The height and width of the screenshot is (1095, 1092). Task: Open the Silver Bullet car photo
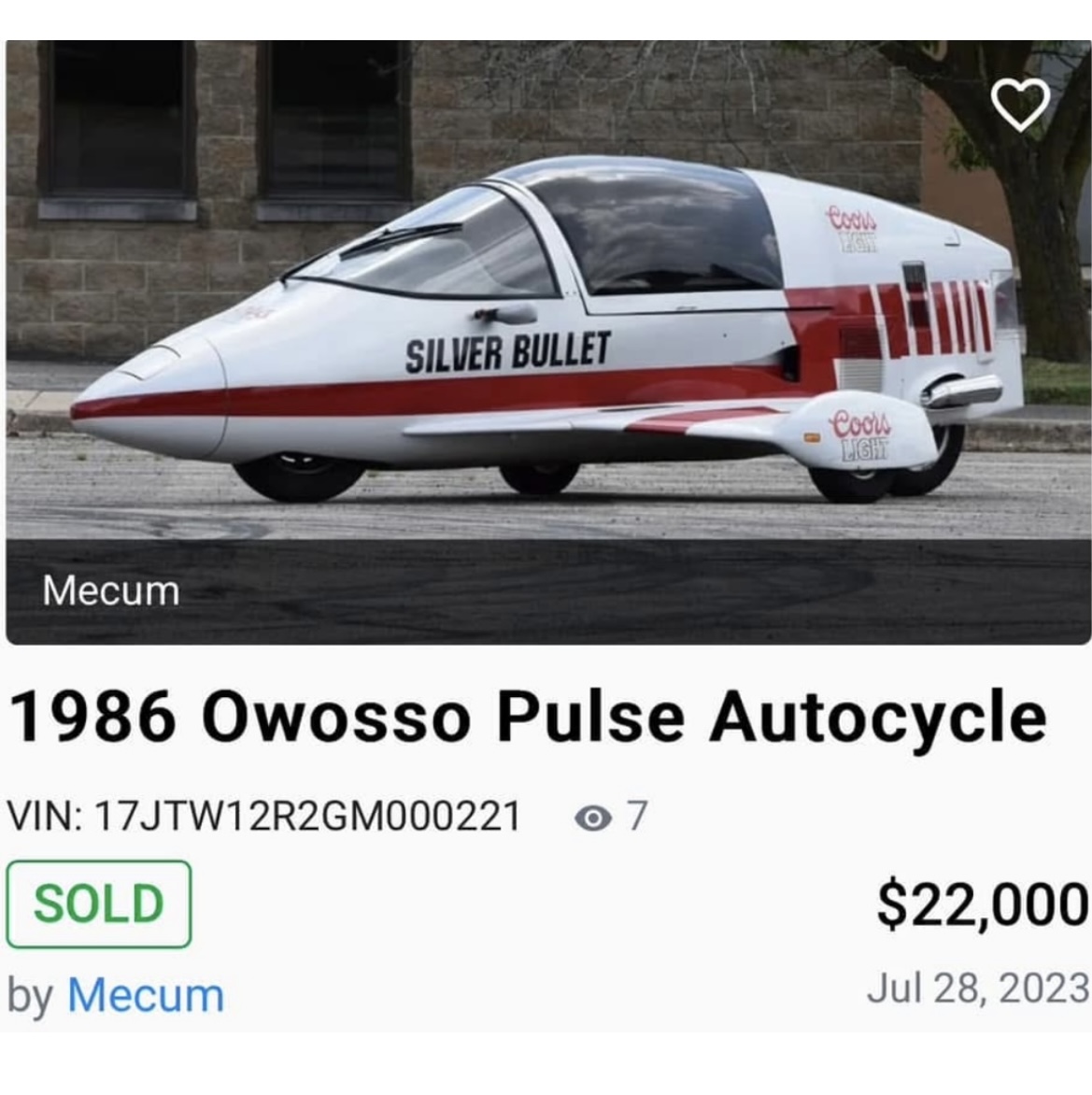(x=548, y=342)
